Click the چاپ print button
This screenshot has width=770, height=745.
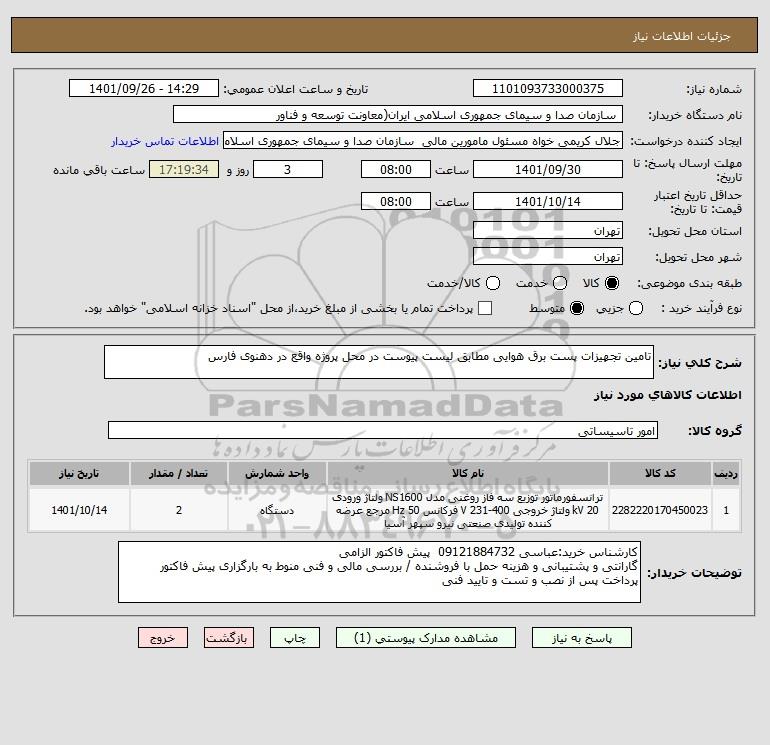[x=295, y=638]
